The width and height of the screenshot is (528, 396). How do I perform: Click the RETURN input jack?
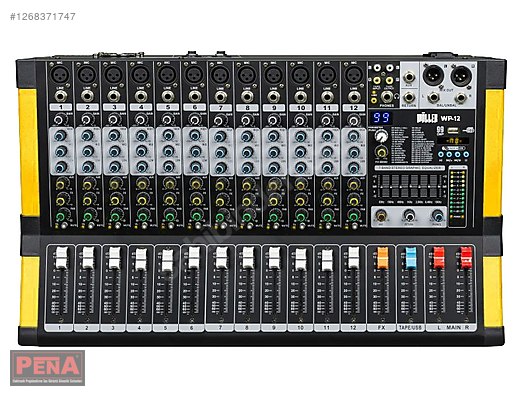[409, 97]
